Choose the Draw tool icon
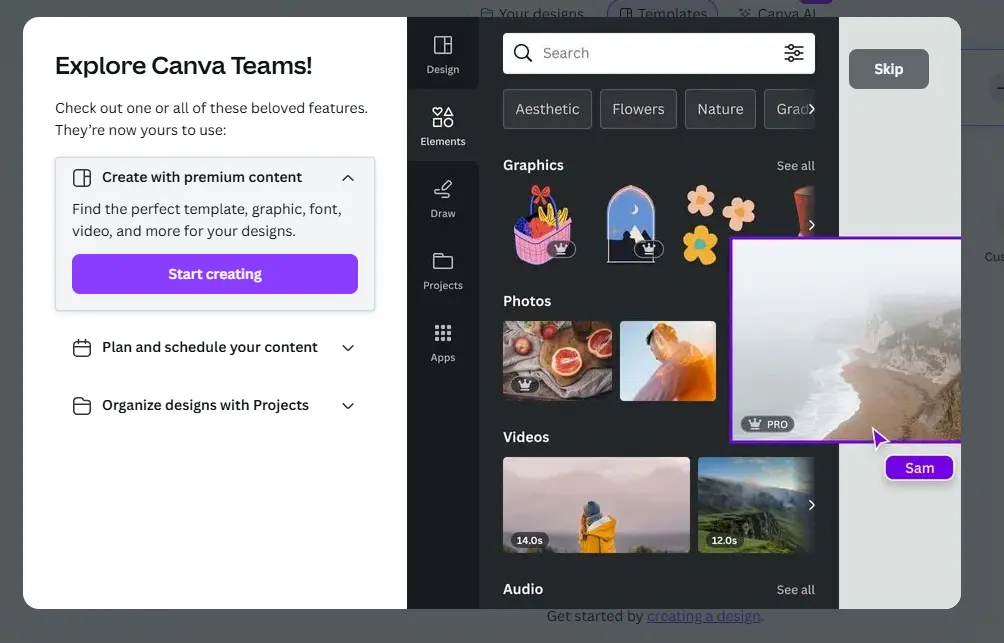The height and width of the screenshot is (643, 1004). point(442,190)
